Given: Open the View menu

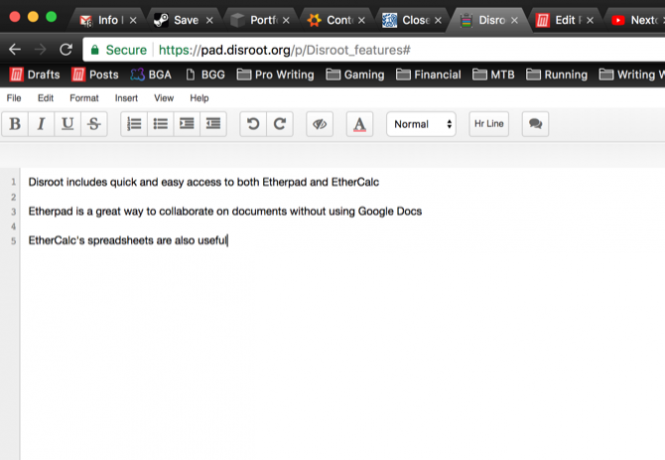Looking at the screenshot, I should point(164,98).
